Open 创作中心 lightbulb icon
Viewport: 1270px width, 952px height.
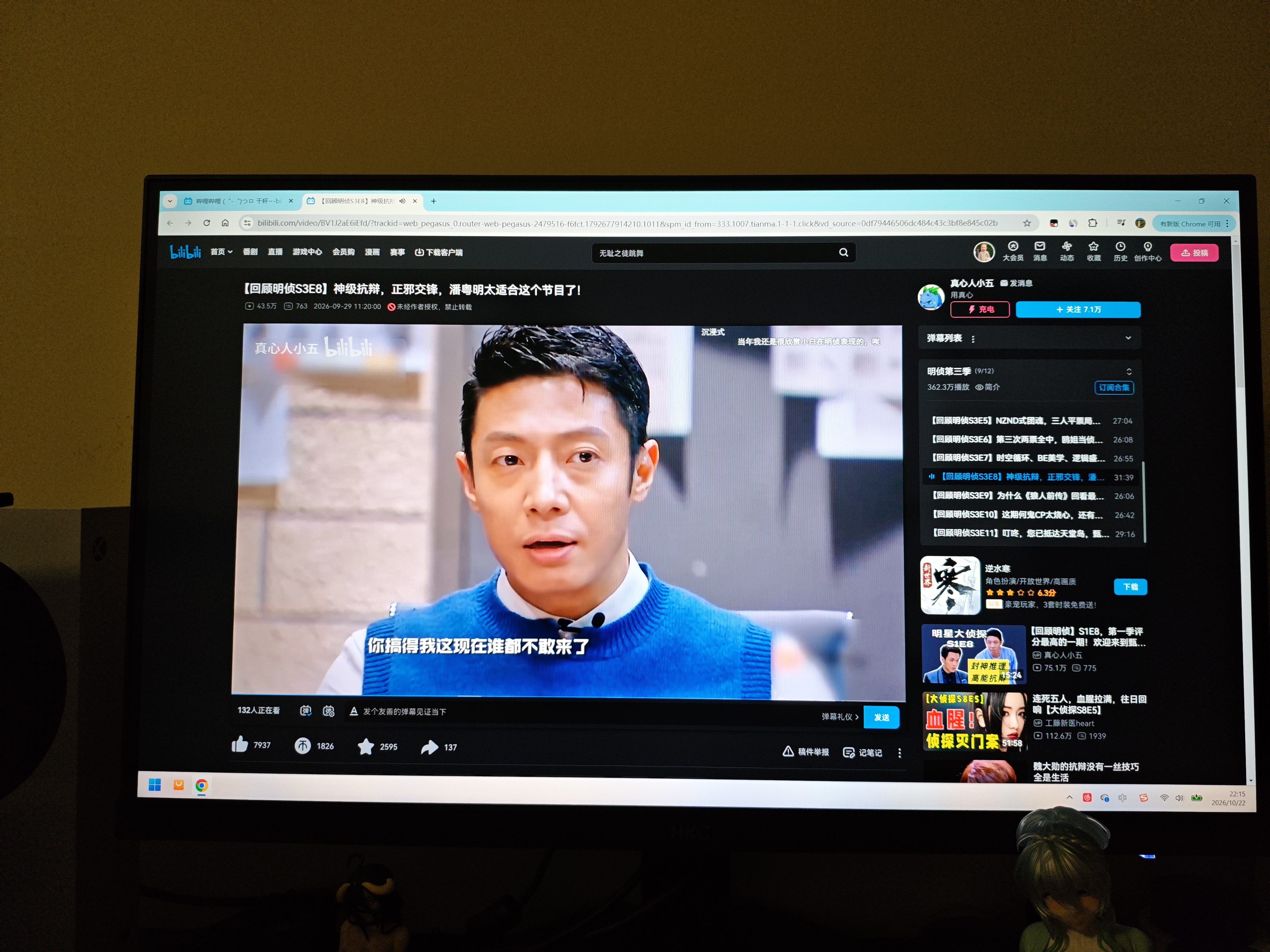coord(1148,252)
